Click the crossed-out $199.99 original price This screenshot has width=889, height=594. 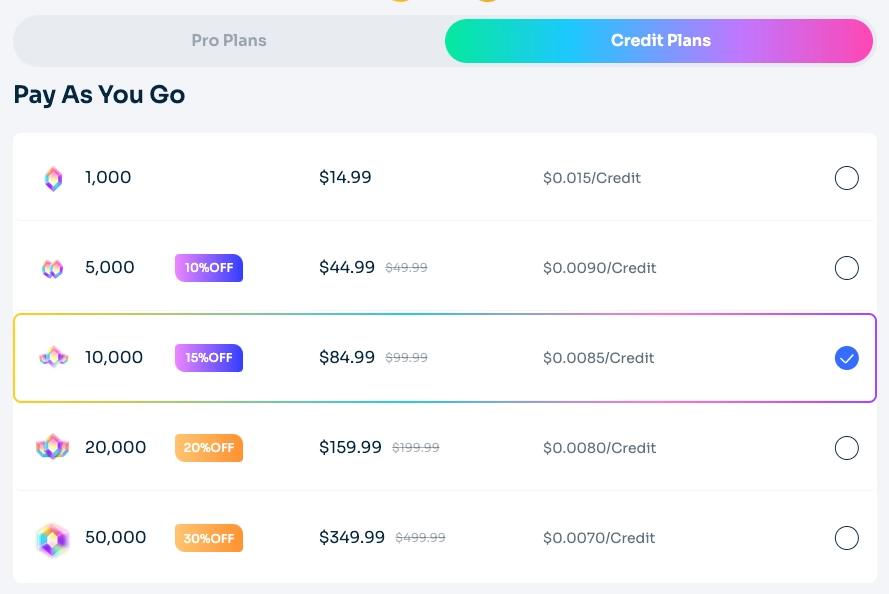415,448
